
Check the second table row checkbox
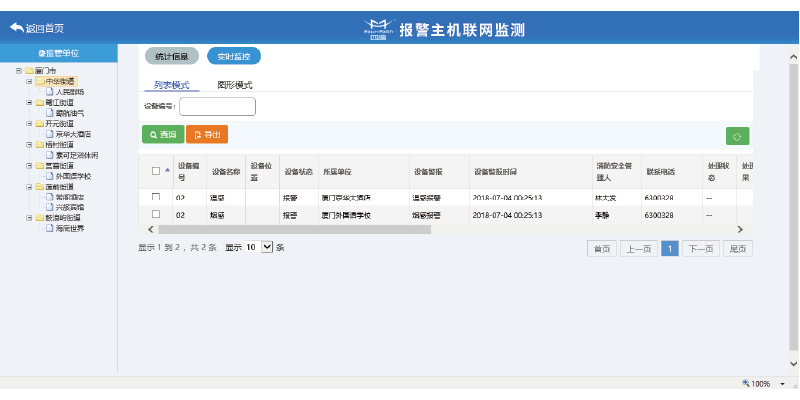tap(155, 214)
